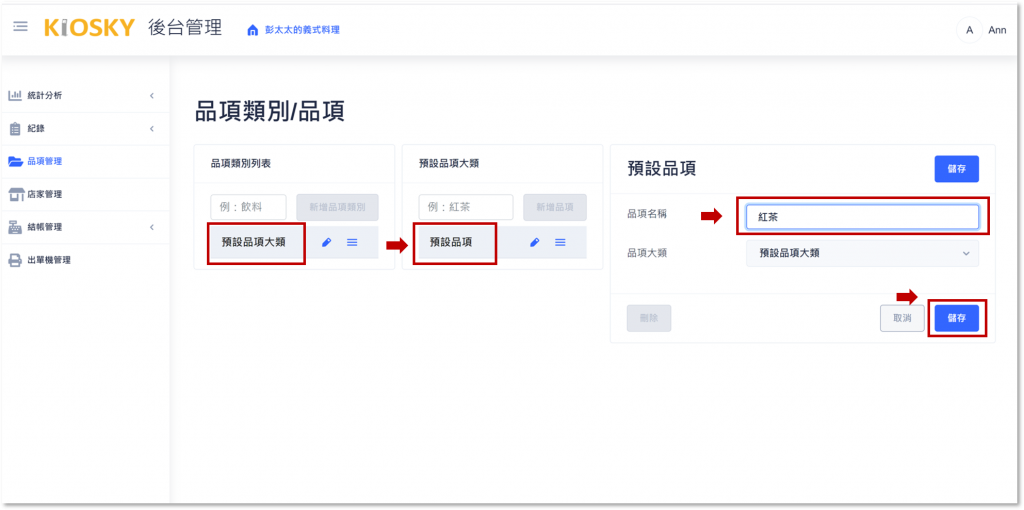
Task: Edit 預設品項 with the pencil icon
Action: (534, 242)
